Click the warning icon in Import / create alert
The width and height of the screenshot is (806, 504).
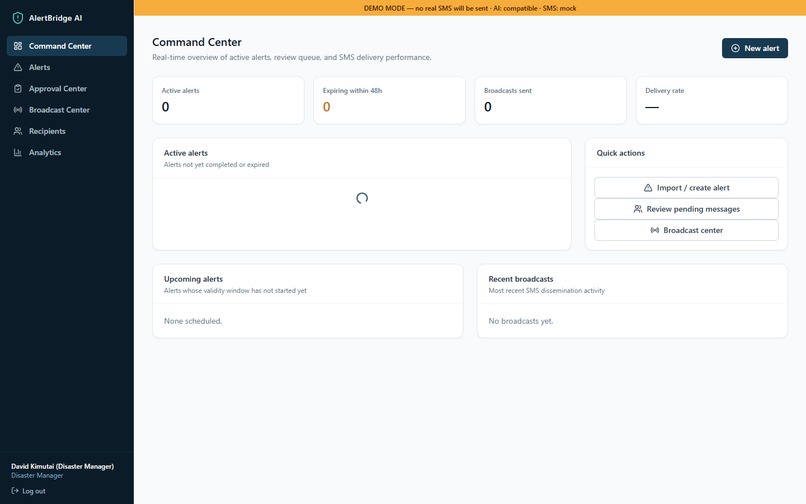(648, 188)
